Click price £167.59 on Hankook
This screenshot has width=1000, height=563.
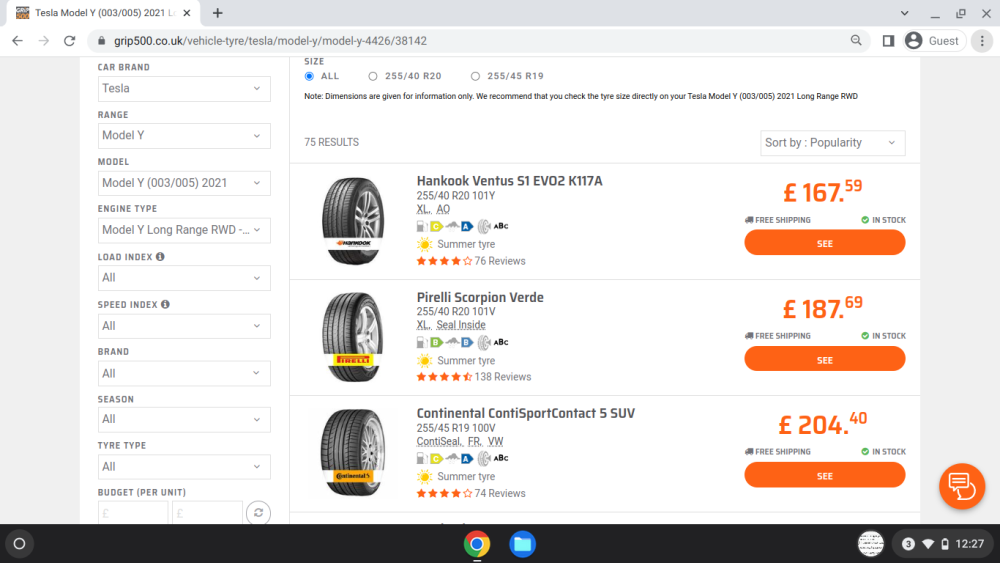(823, 192)
